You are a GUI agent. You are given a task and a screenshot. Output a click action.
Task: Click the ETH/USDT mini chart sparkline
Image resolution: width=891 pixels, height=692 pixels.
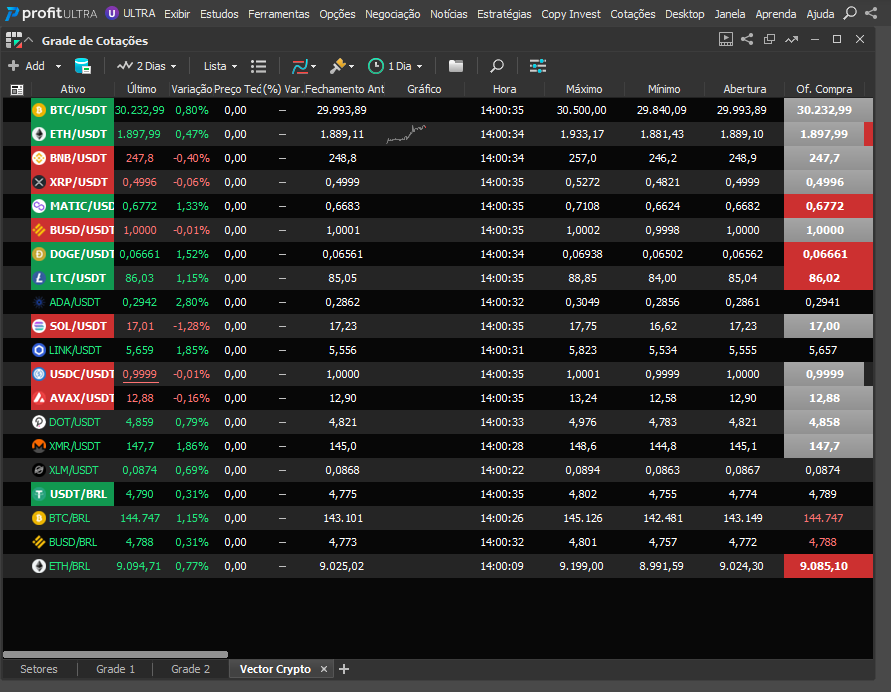click(x=406, y=134)
